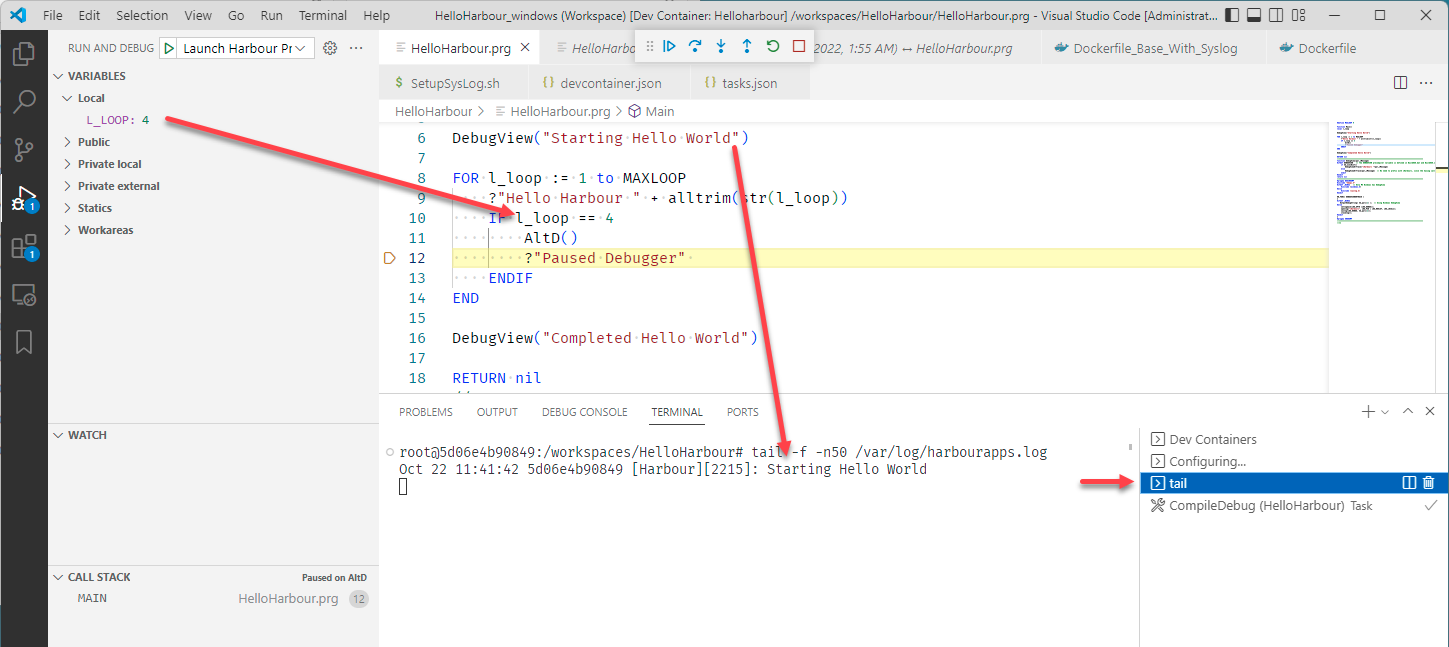Toggle the split editor layout button
The width and height of the screenshot is (1449, 647).
tap(1400, 83)
